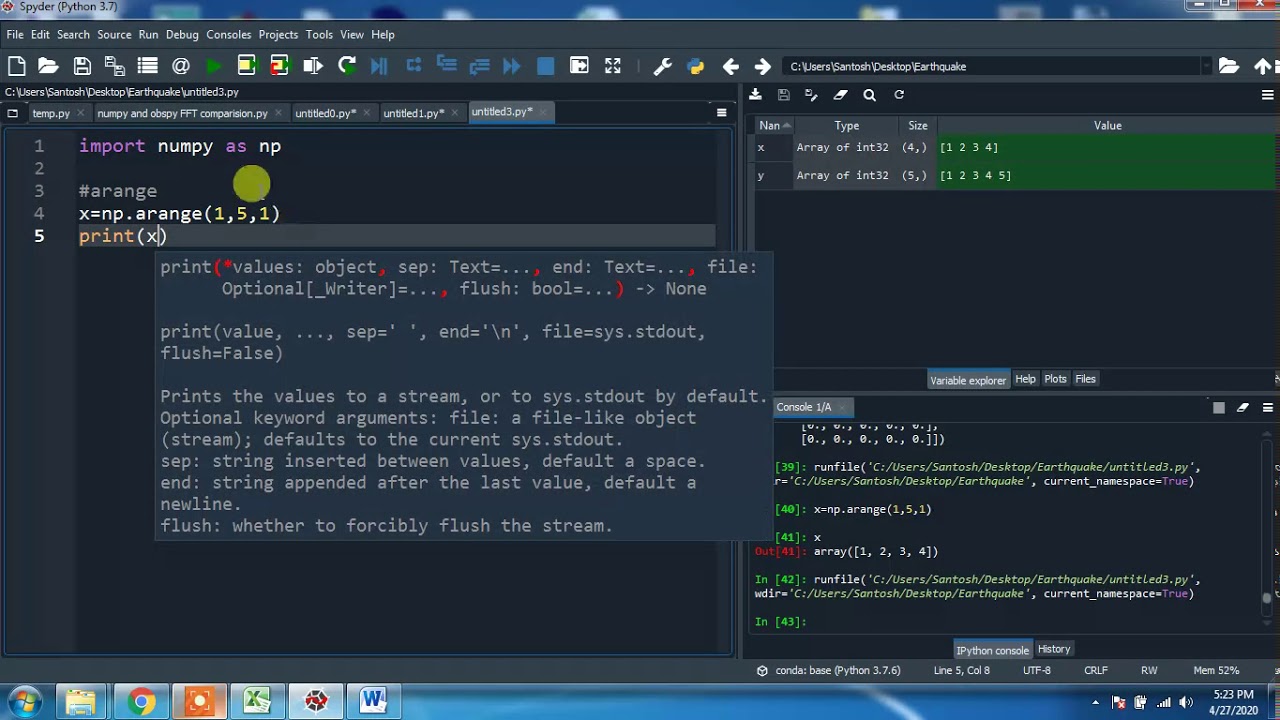
Task: Search variables magnifier icon
Action: tap(869, 95)
